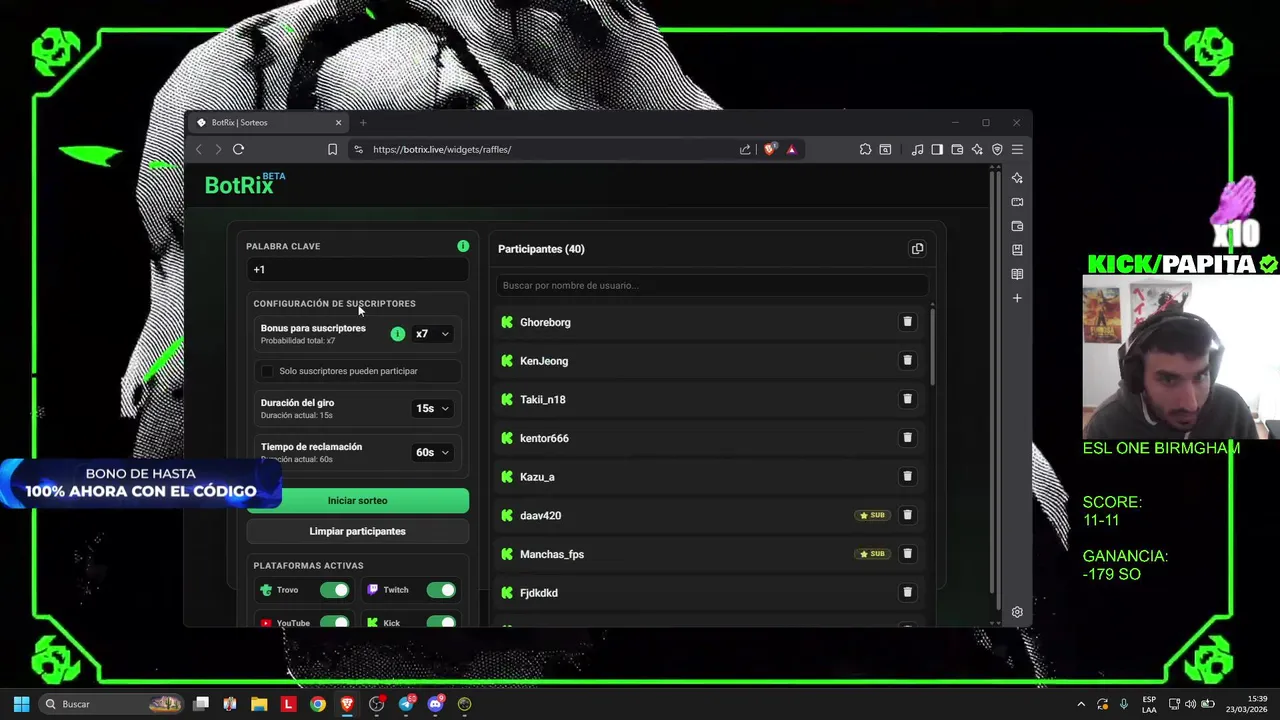Click SUB badge on Manchas_fps row

[x=873, y=554]
